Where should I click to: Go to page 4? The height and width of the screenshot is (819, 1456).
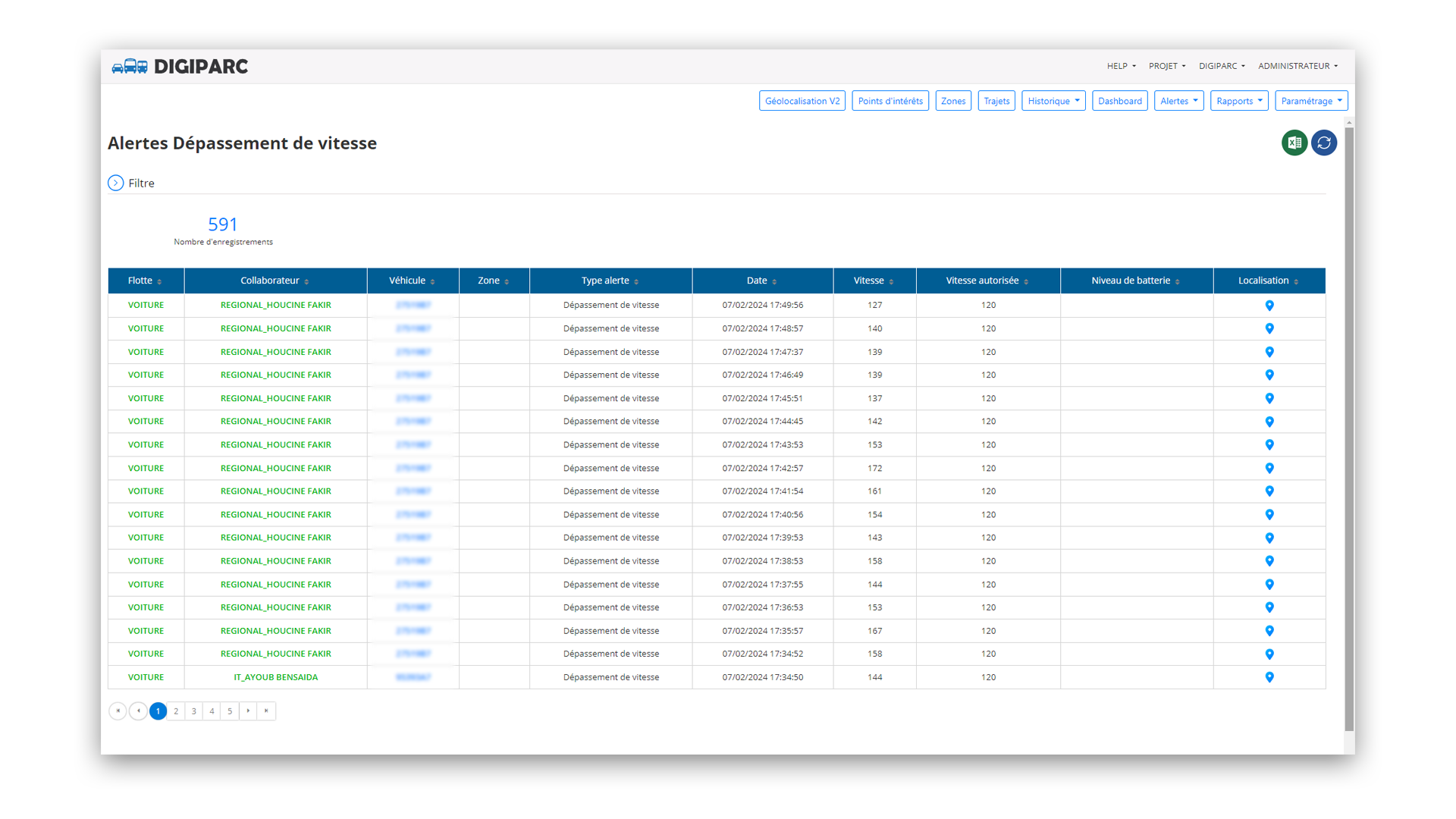pos(212,711)
